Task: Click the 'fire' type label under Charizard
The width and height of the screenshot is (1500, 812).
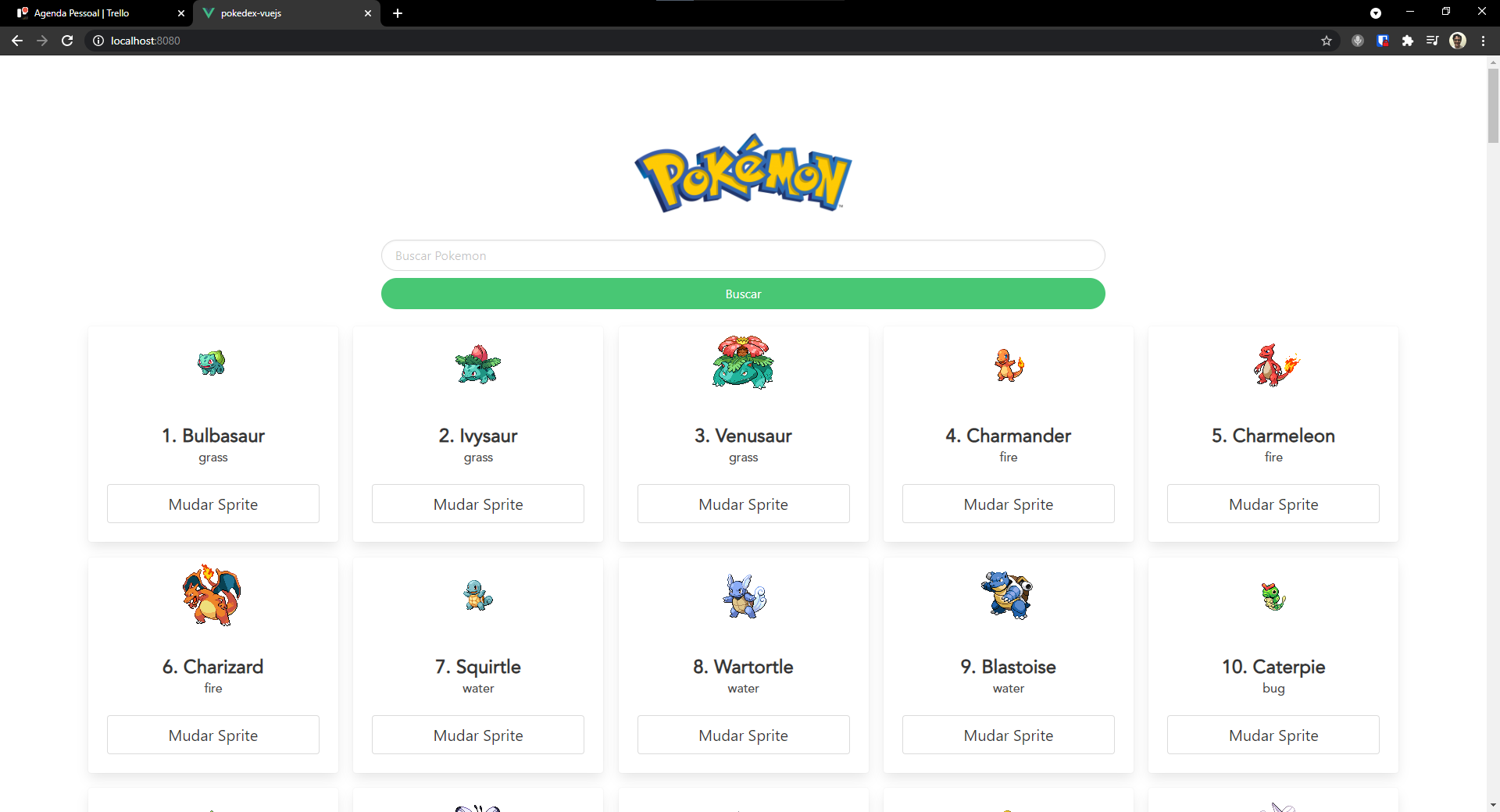Action: tap(213, 688)
